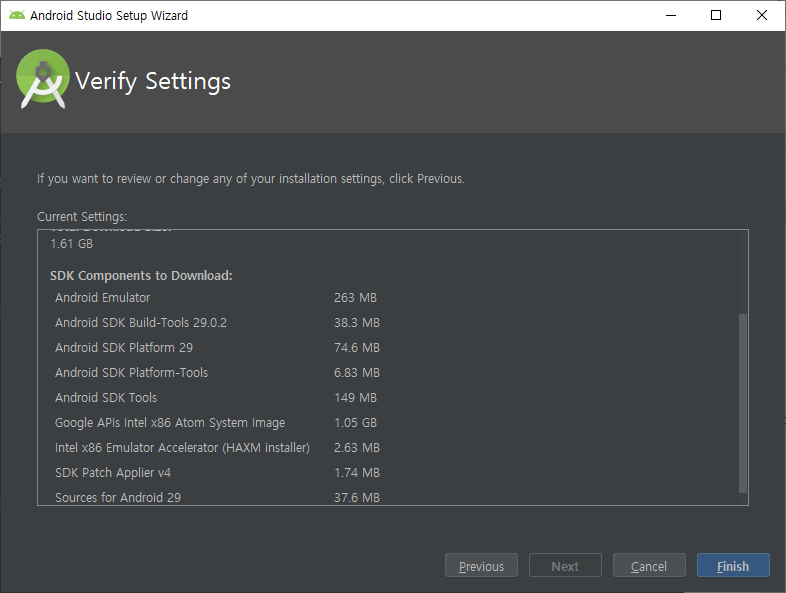Click the Current Settings label
The image size is (786, 593).
coord(82,217)
